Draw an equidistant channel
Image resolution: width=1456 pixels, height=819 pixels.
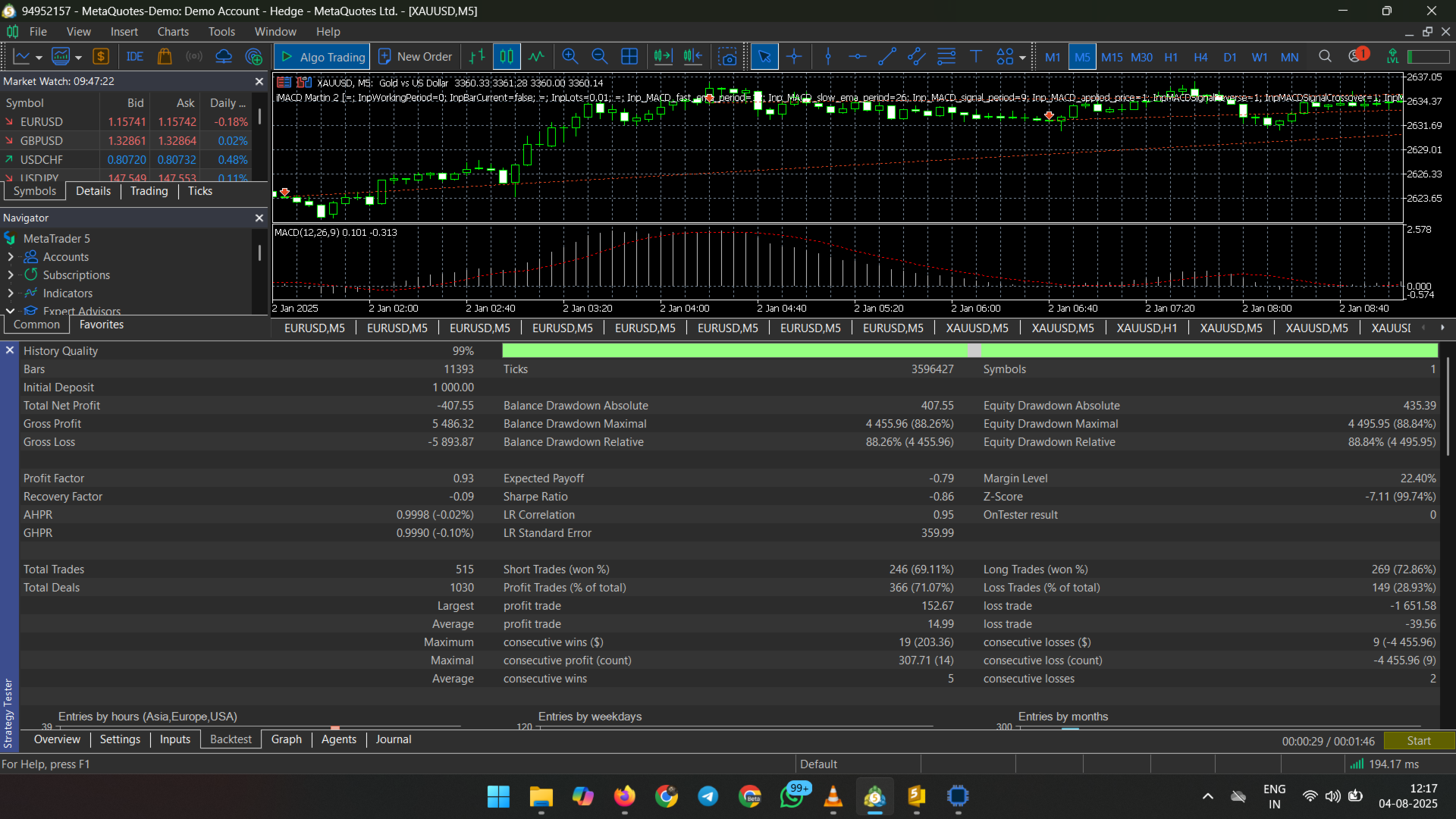click(917, 57)
